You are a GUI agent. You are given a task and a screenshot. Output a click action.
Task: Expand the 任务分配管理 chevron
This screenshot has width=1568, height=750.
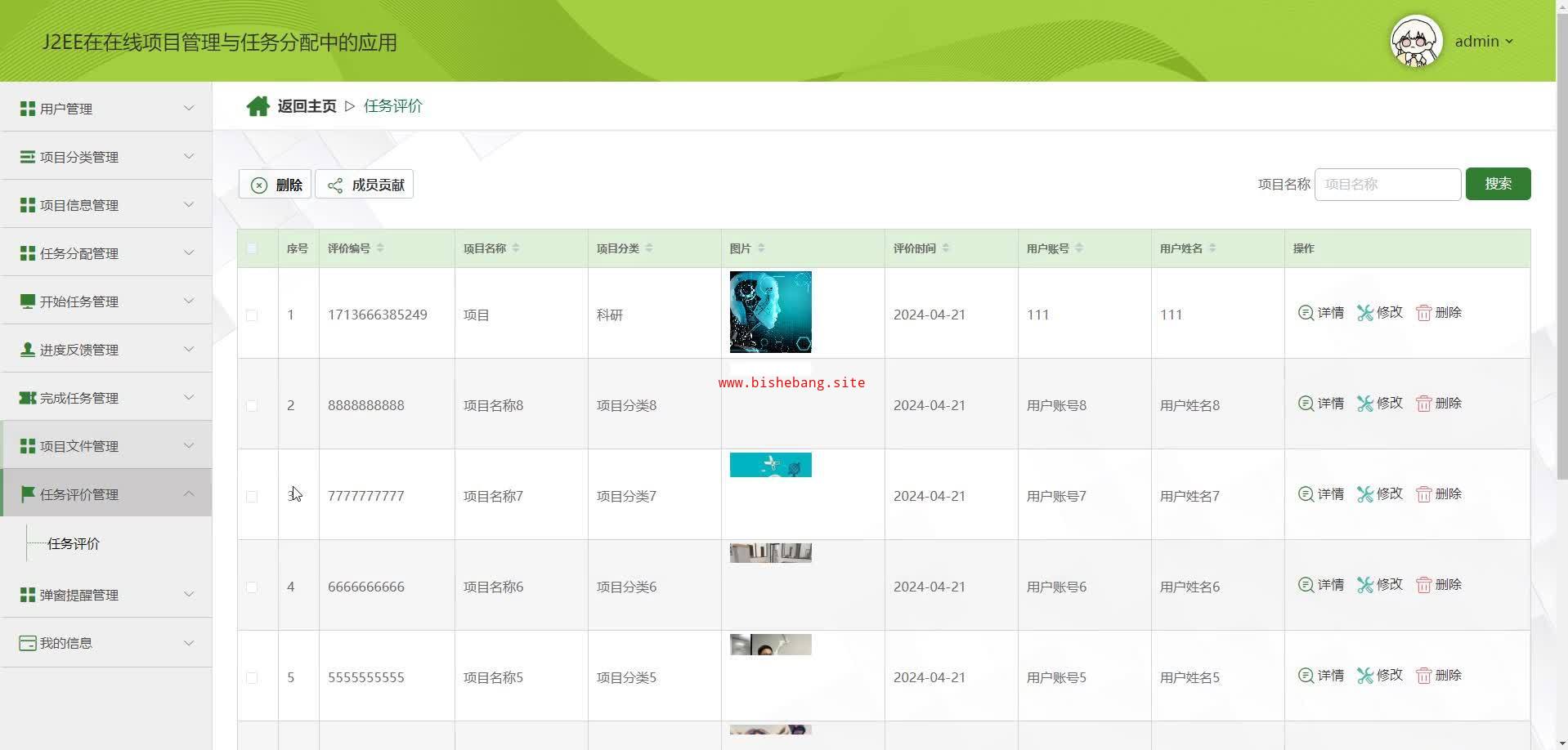189,252
